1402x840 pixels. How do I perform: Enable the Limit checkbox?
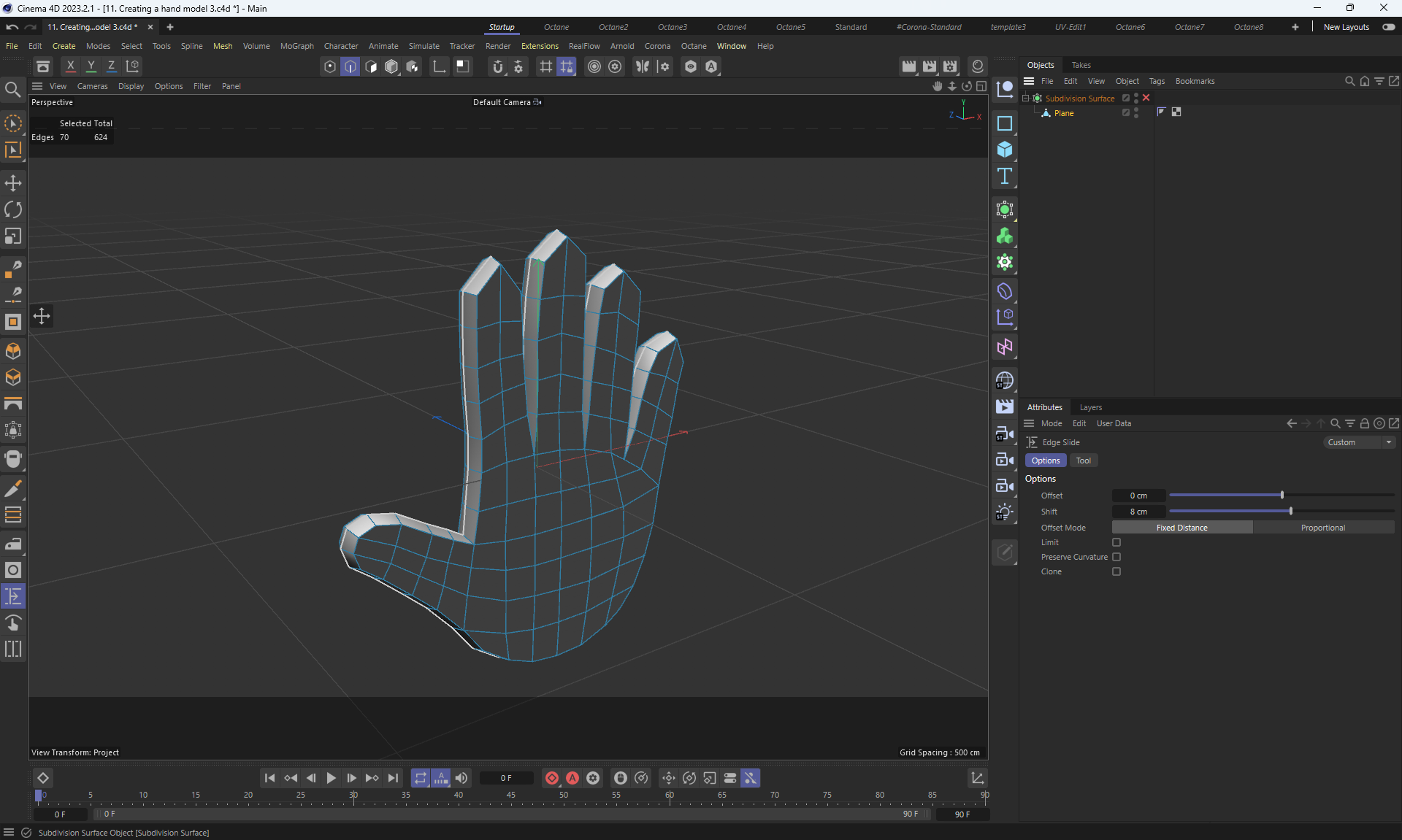[x=1116, y=542]
